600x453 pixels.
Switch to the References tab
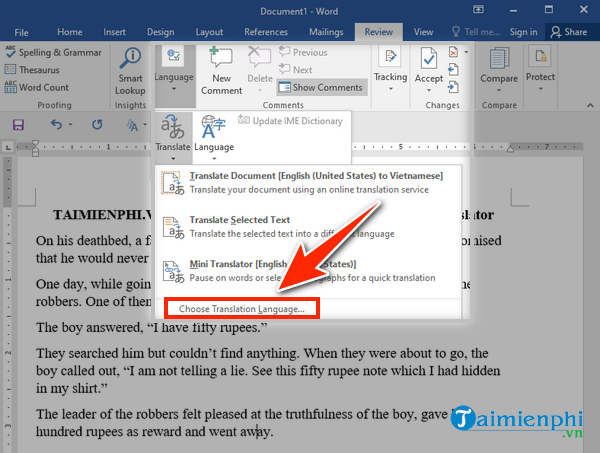[x=266, y=32]
